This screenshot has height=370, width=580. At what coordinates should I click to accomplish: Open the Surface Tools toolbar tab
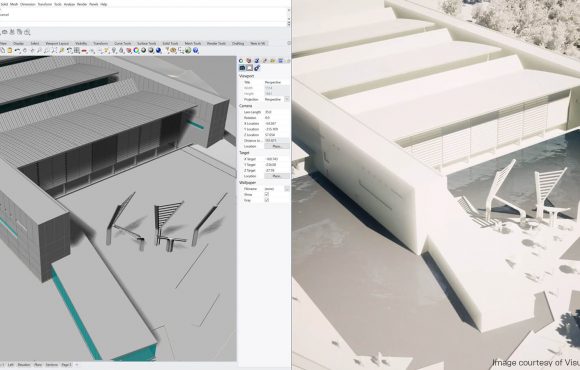[146, 43]
